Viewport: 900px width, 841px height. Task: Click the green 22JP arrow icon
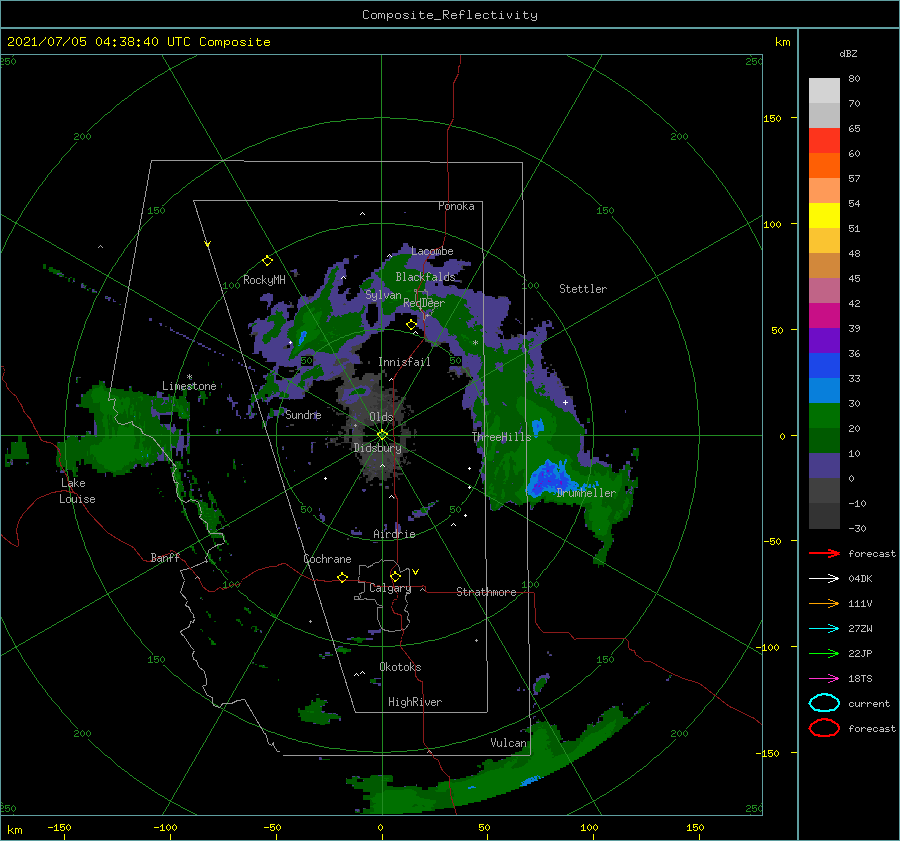point(824,653)
